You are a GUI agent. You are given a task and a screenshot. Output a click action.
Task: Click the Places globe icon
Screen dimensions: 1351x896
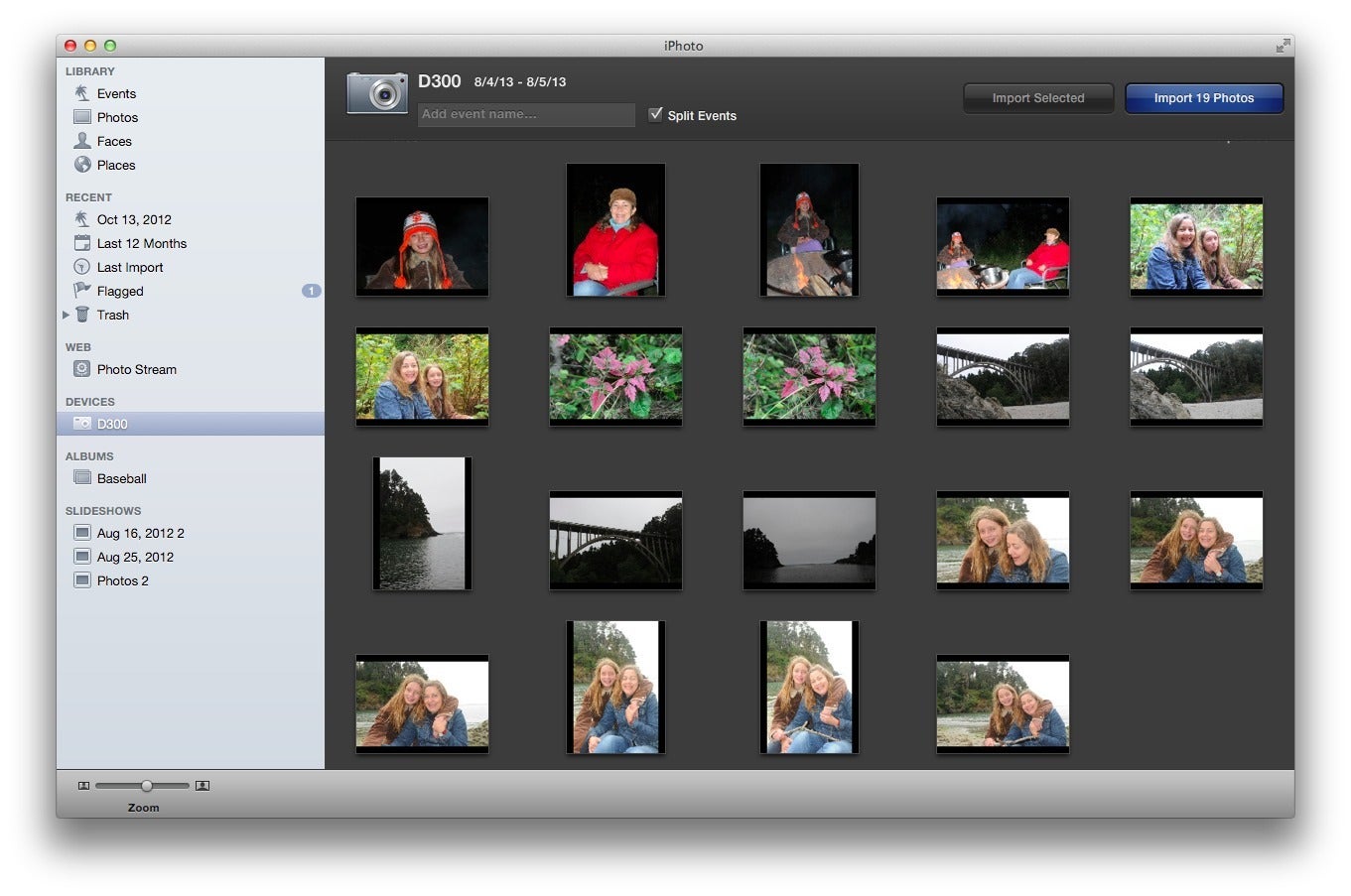pyautogui.click(x=82, y=165)
